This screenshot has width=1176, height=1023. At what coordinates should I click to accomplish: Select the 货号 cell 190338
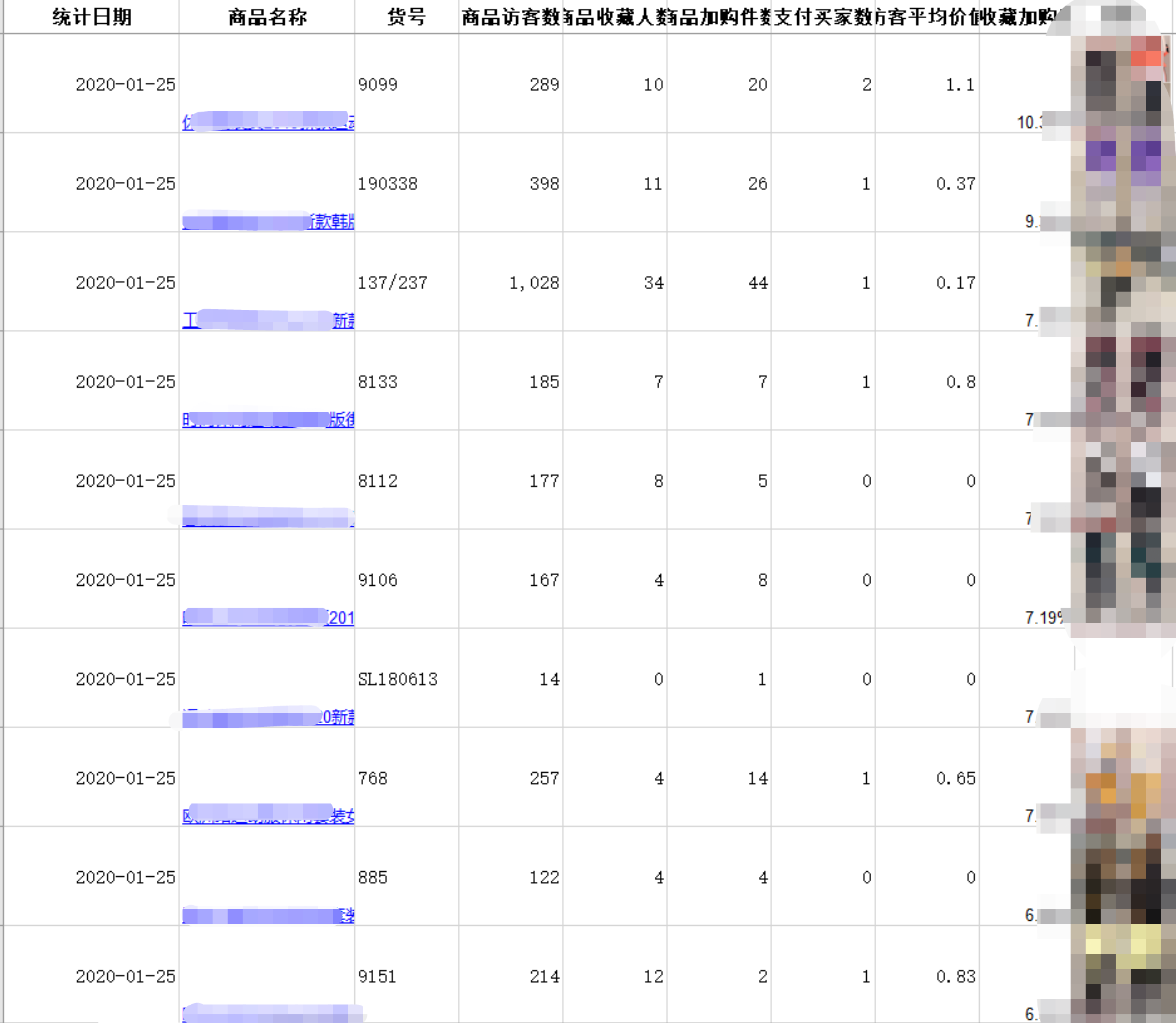point(406,183)
